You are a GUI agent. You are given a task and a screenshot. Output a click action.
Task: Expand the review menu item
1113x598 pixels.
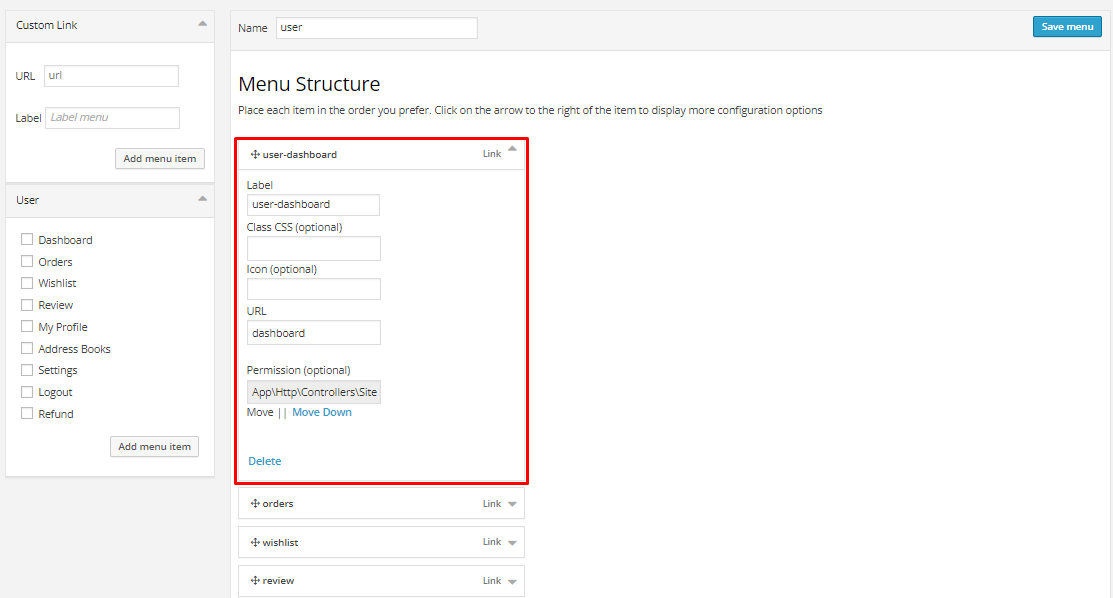[x=512, y=581]
